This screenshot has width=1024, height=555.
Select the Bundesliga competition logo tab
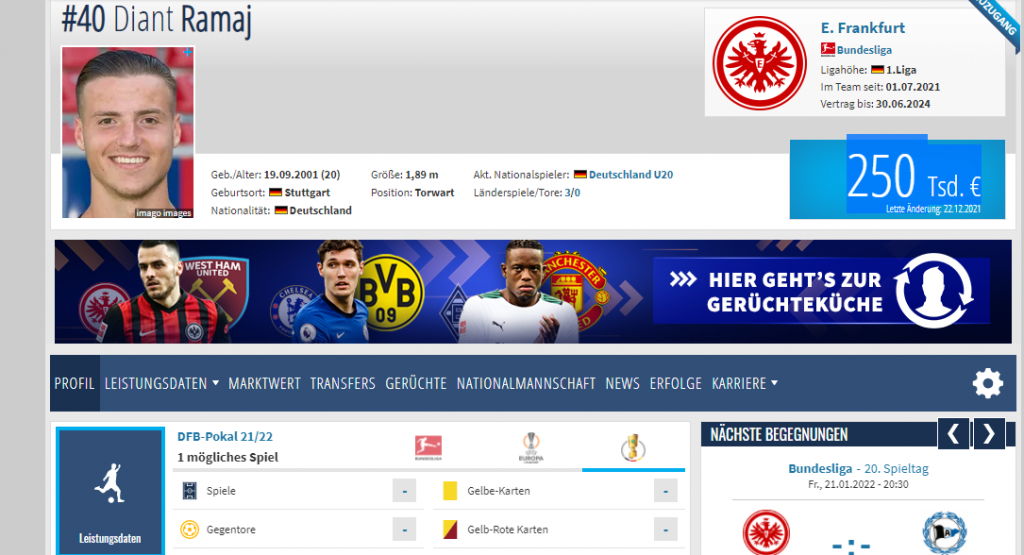[x=428, y=448]
